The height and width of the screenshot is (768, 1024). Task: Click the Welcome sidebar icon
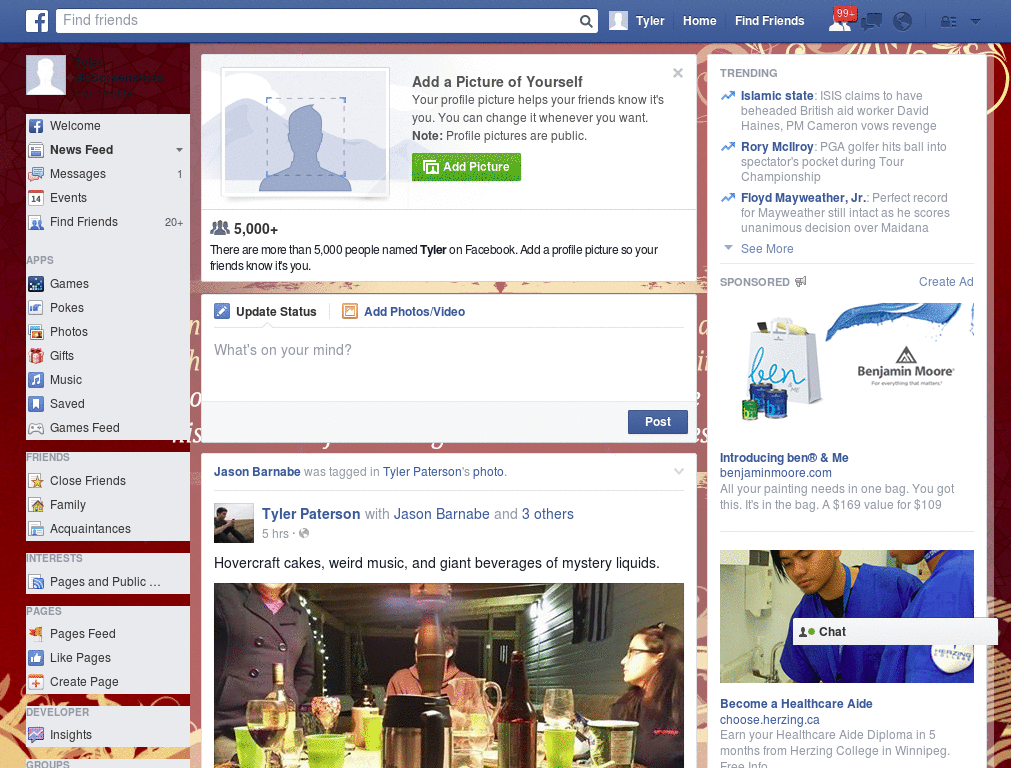click(36, 126)
